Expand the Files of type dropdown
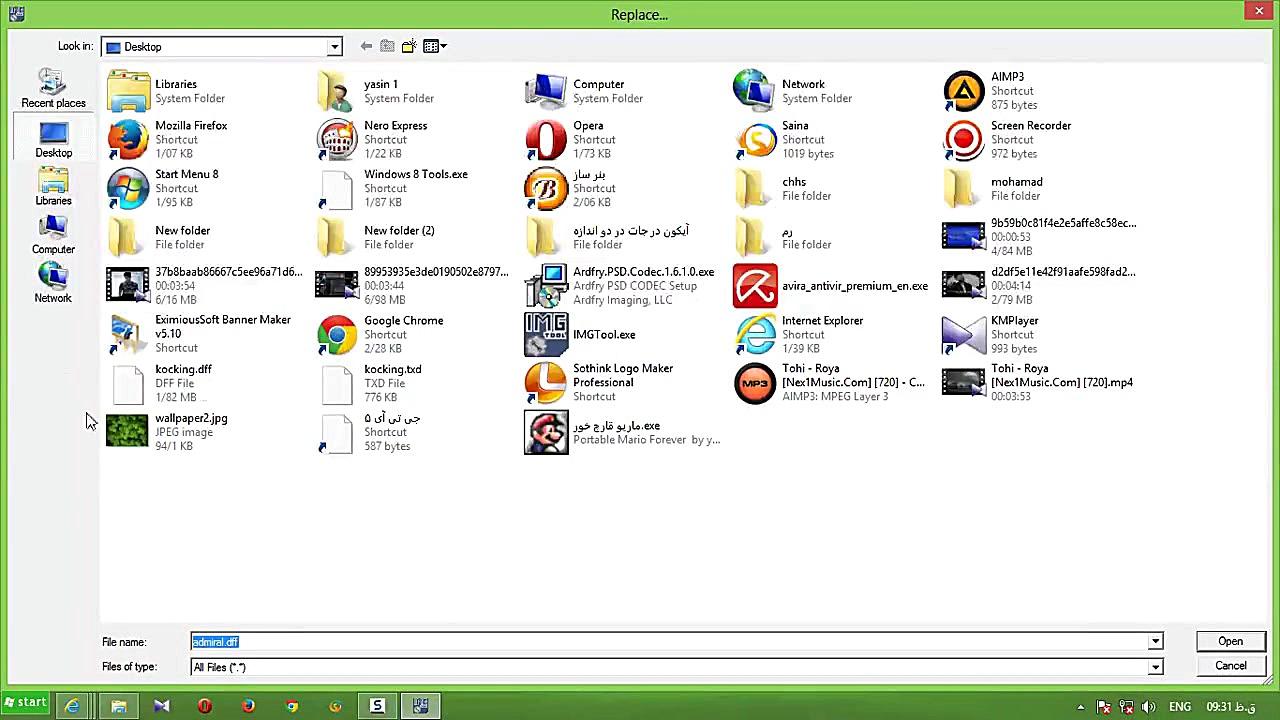 pos(1155,667)
